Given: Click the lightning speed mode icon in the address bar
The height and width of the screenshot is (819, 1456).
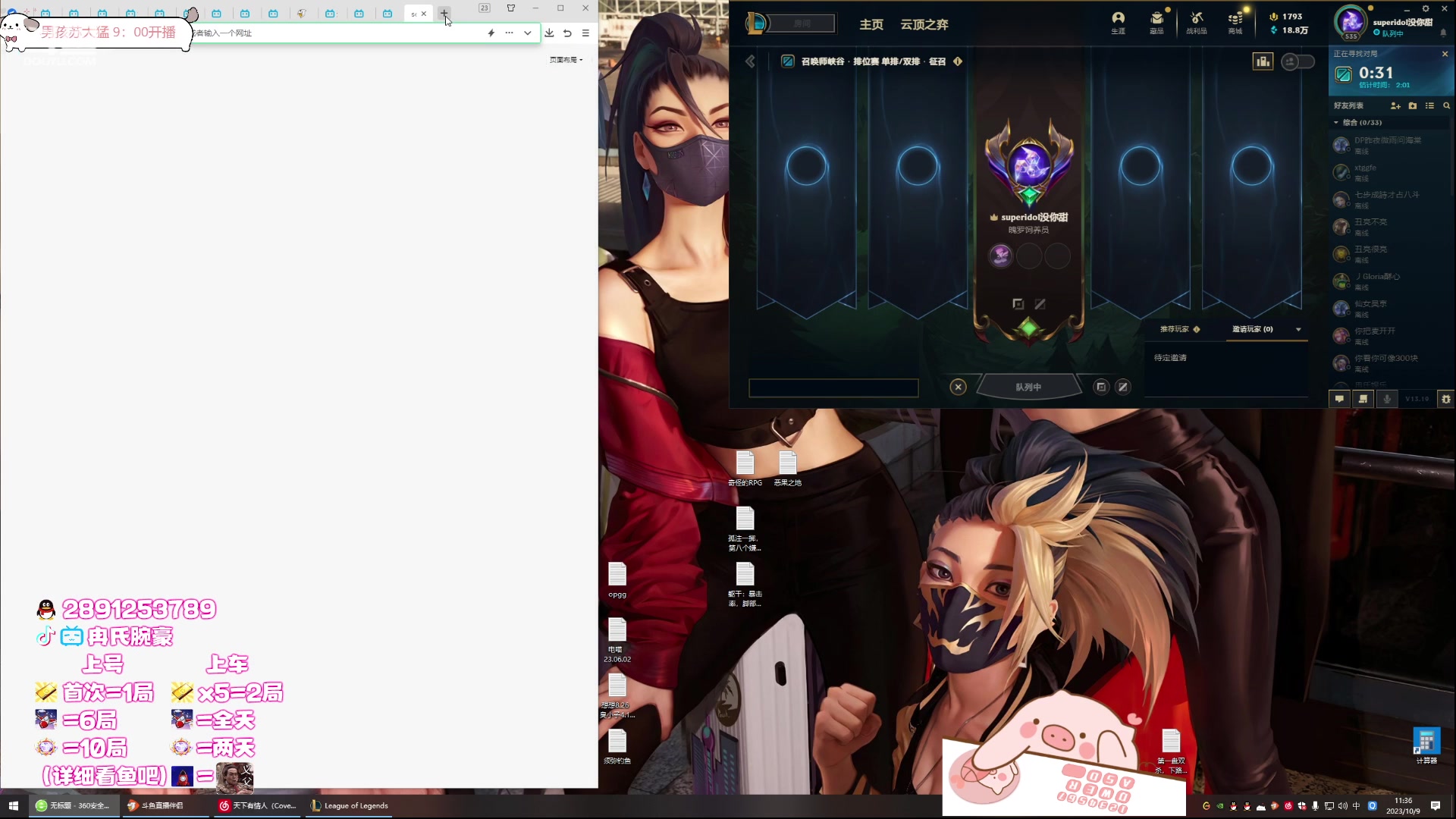Looking at the screenshot, I should 491,33.
